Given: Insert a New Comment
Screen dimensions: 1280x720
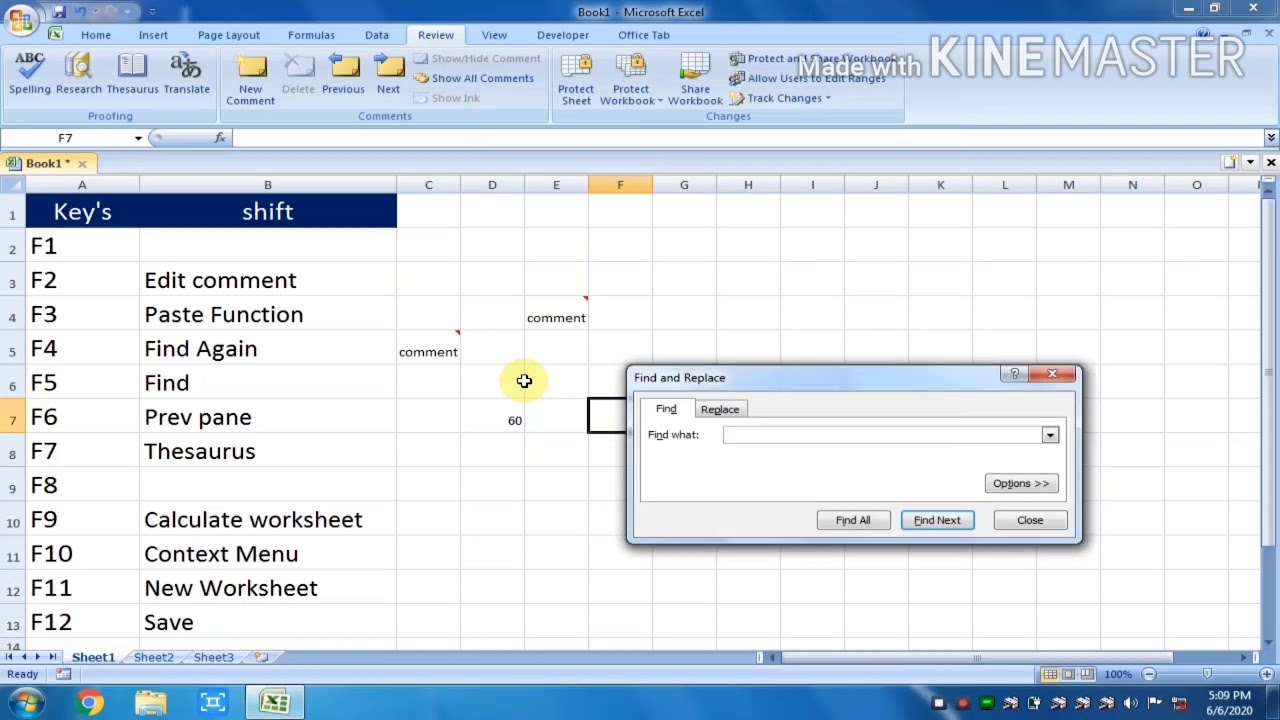Looking at the screenshot, I should 250,80.
